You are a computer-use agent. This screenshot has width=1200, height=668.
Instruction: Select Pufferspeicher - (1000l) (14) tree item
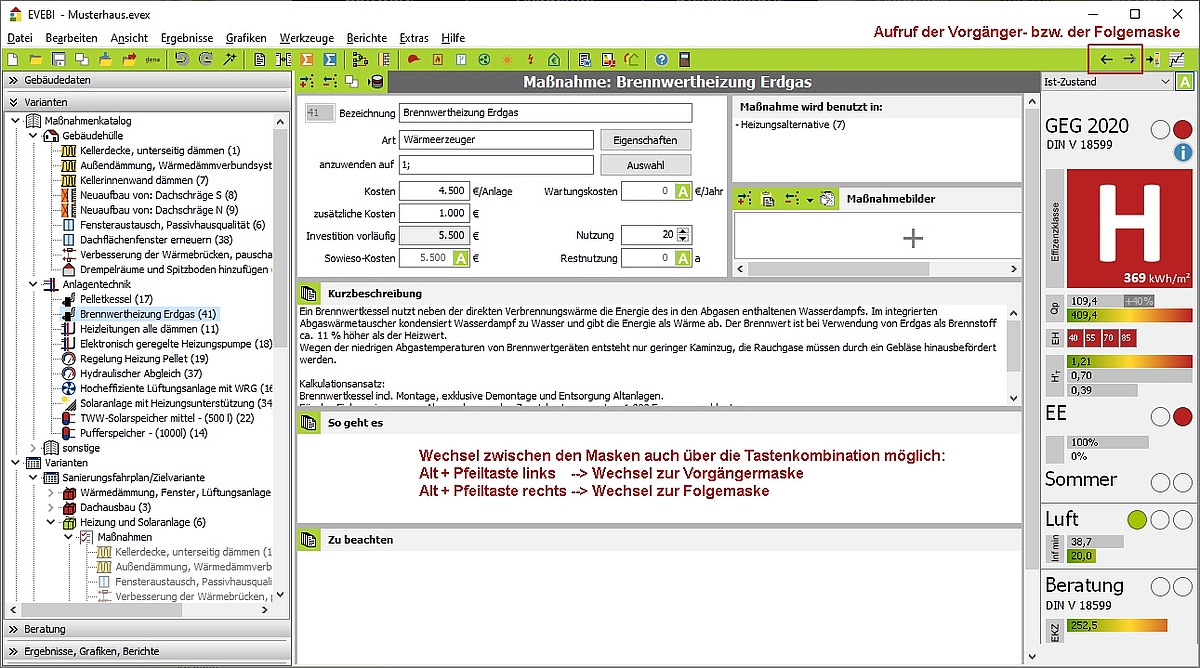click(x=144, y=433)
